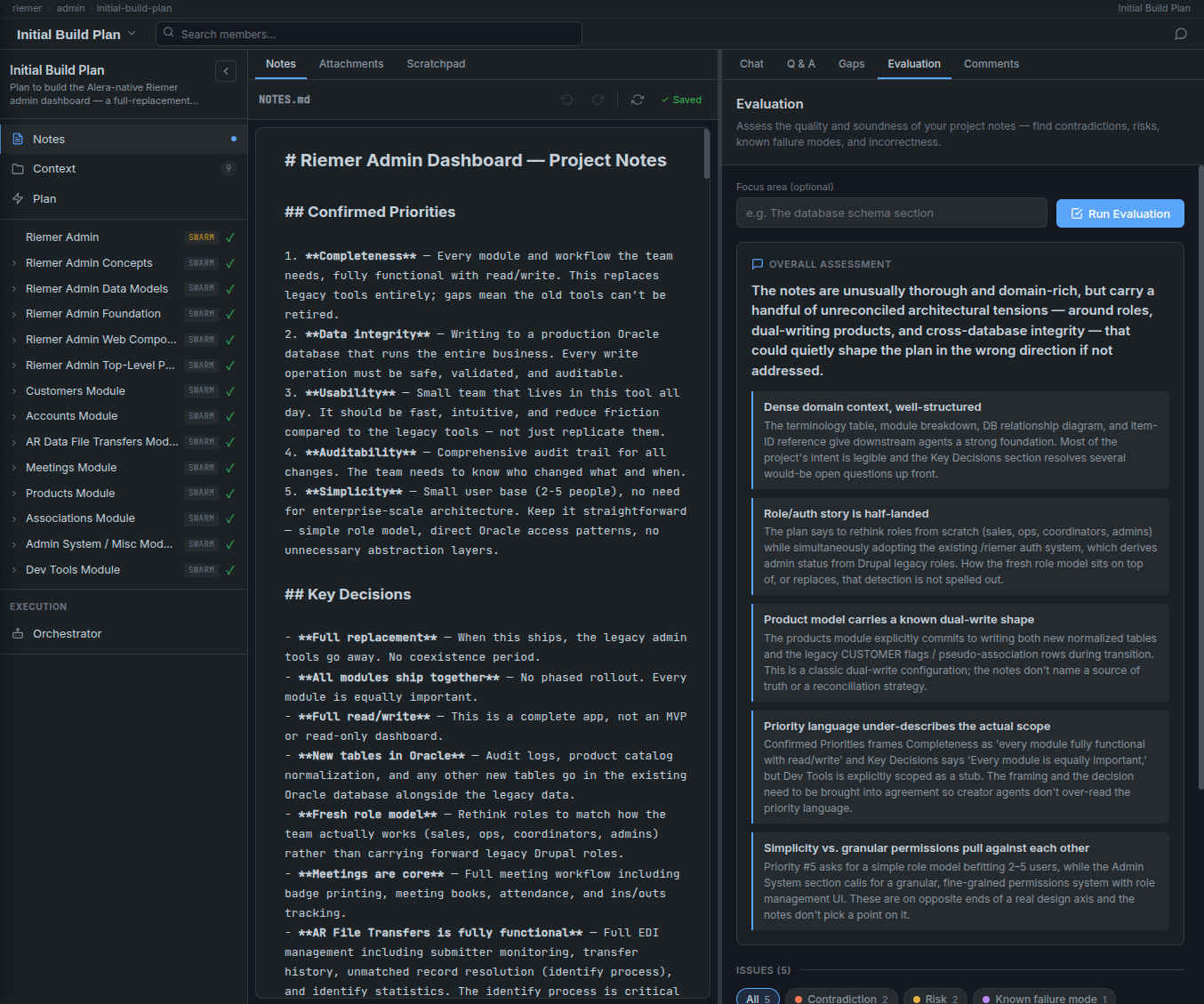Click the green checkmark for Riemer Admin Data Models

point(230,289)
